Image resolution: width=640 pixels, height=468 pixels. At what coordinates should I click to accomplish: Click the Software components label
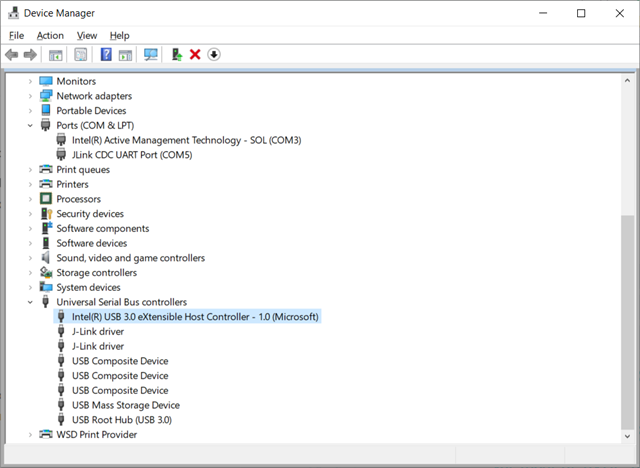103,228
